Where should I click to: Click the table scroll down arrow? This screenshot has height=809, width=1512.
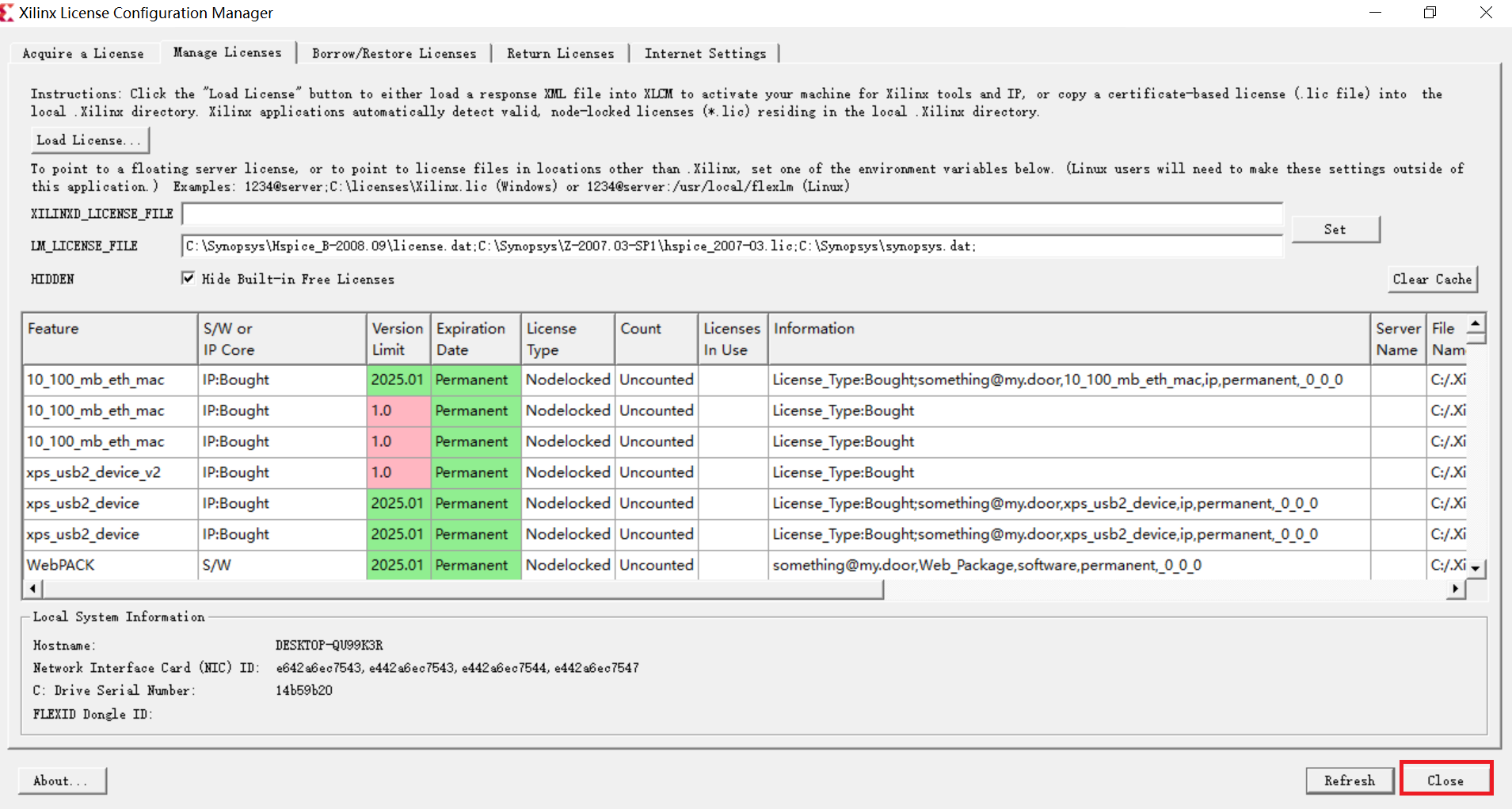pos(1475,568)
